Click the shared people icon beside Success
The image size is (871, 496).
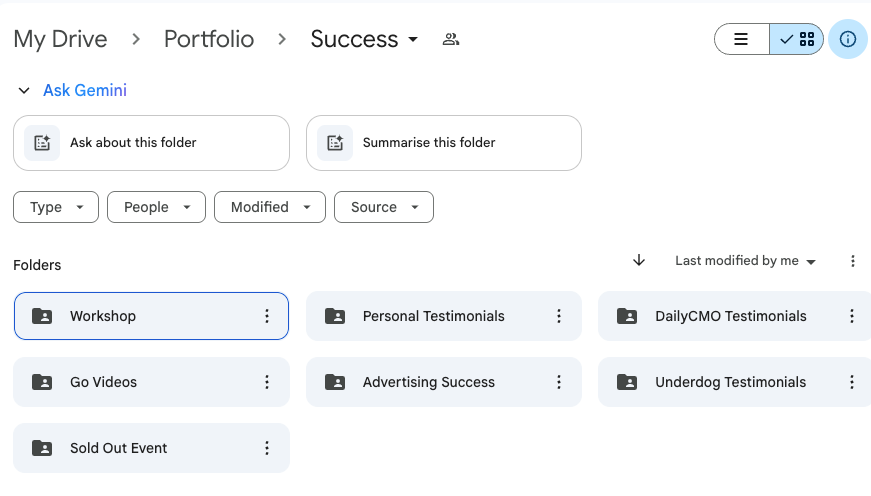click(x=451, y=40)
